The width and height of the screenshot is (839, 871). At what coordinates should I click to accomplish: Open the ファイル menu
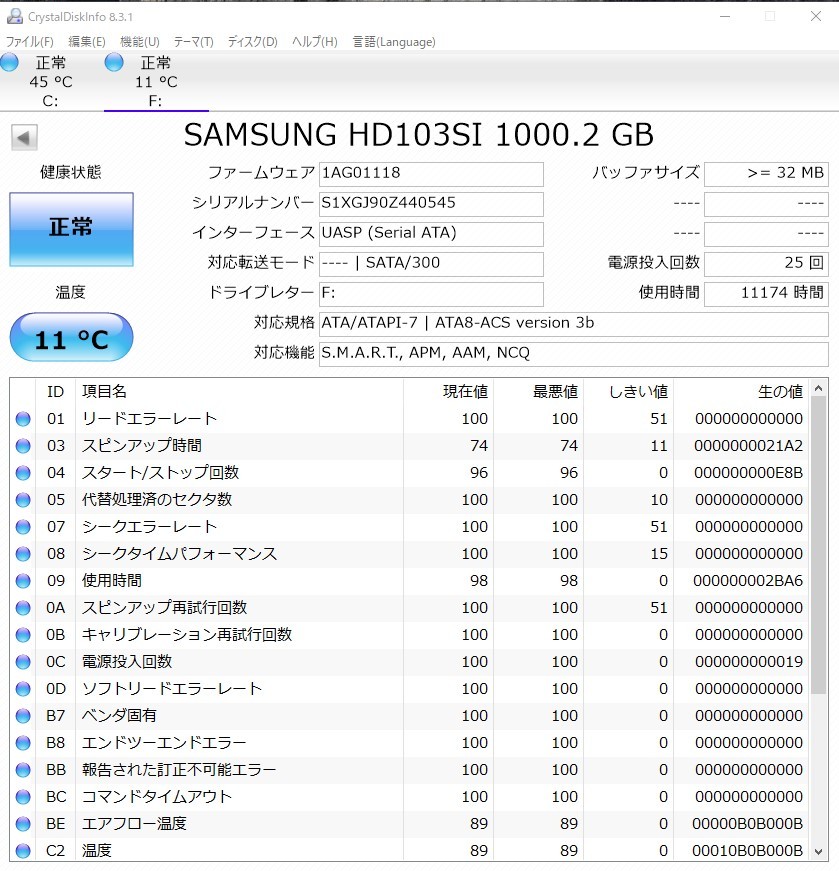point(29,42)
